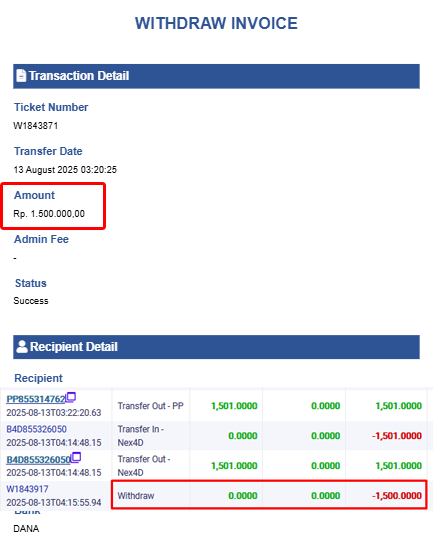Select the amount Rp. 1.500.000,00
433x549 pixels.
click(x=49, y=214)
